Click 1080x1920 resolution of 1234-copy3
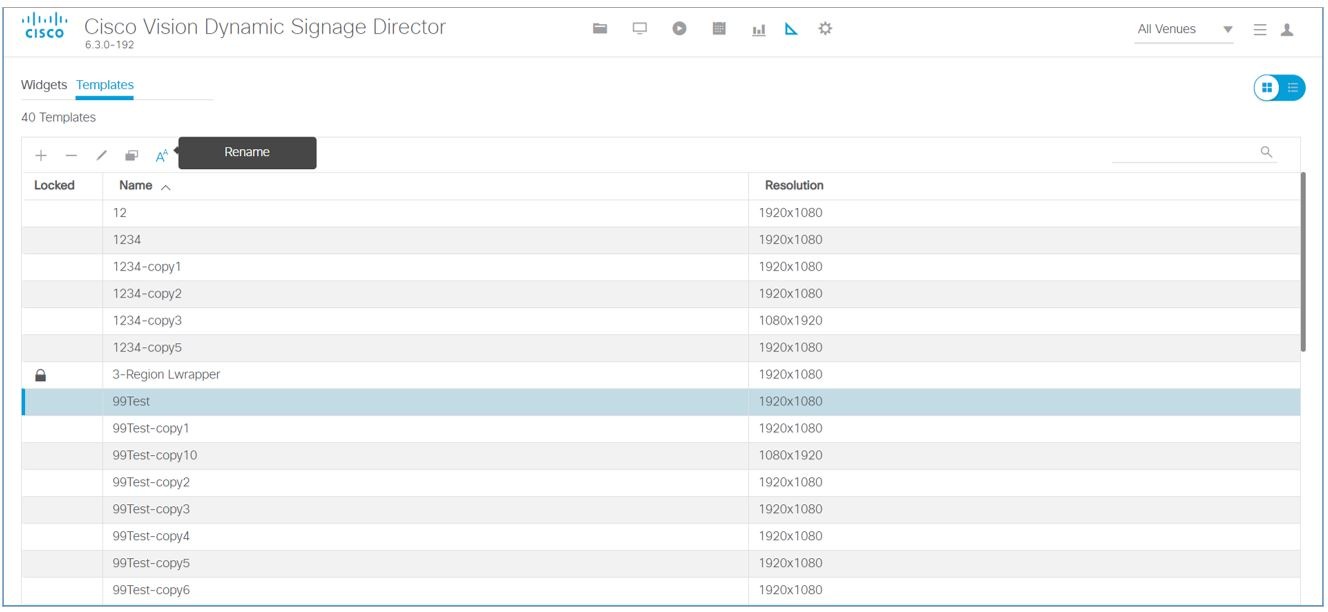This screenshot has height=612, width=1328. (x=790, y=321)
